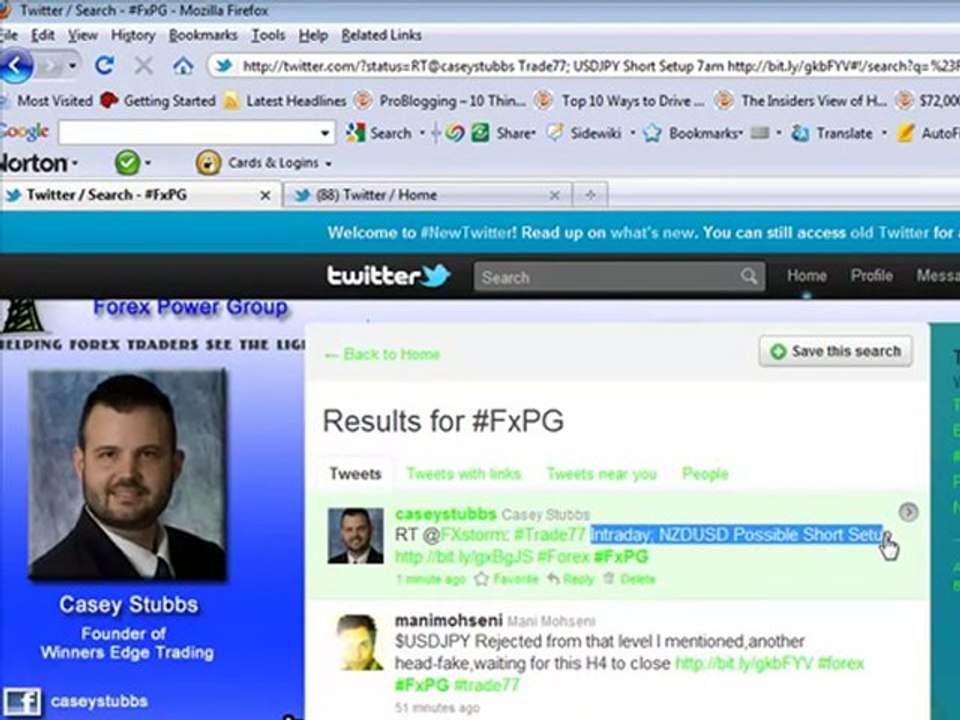Expand the Google toolbar search box dropdown
Image resolution: width=960 pixels, height=720 pixels.
(326, 133)
